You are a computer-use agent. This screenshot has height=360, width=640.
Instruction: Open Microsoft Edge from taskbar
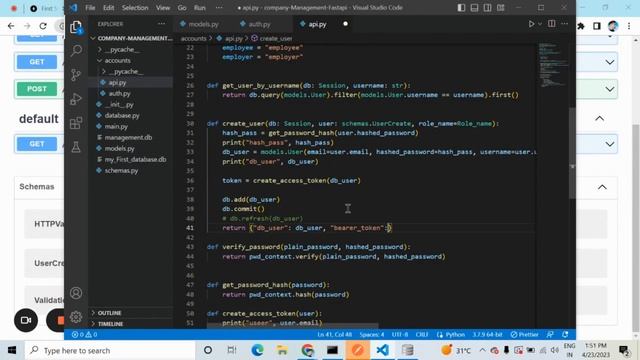[258, 350]
